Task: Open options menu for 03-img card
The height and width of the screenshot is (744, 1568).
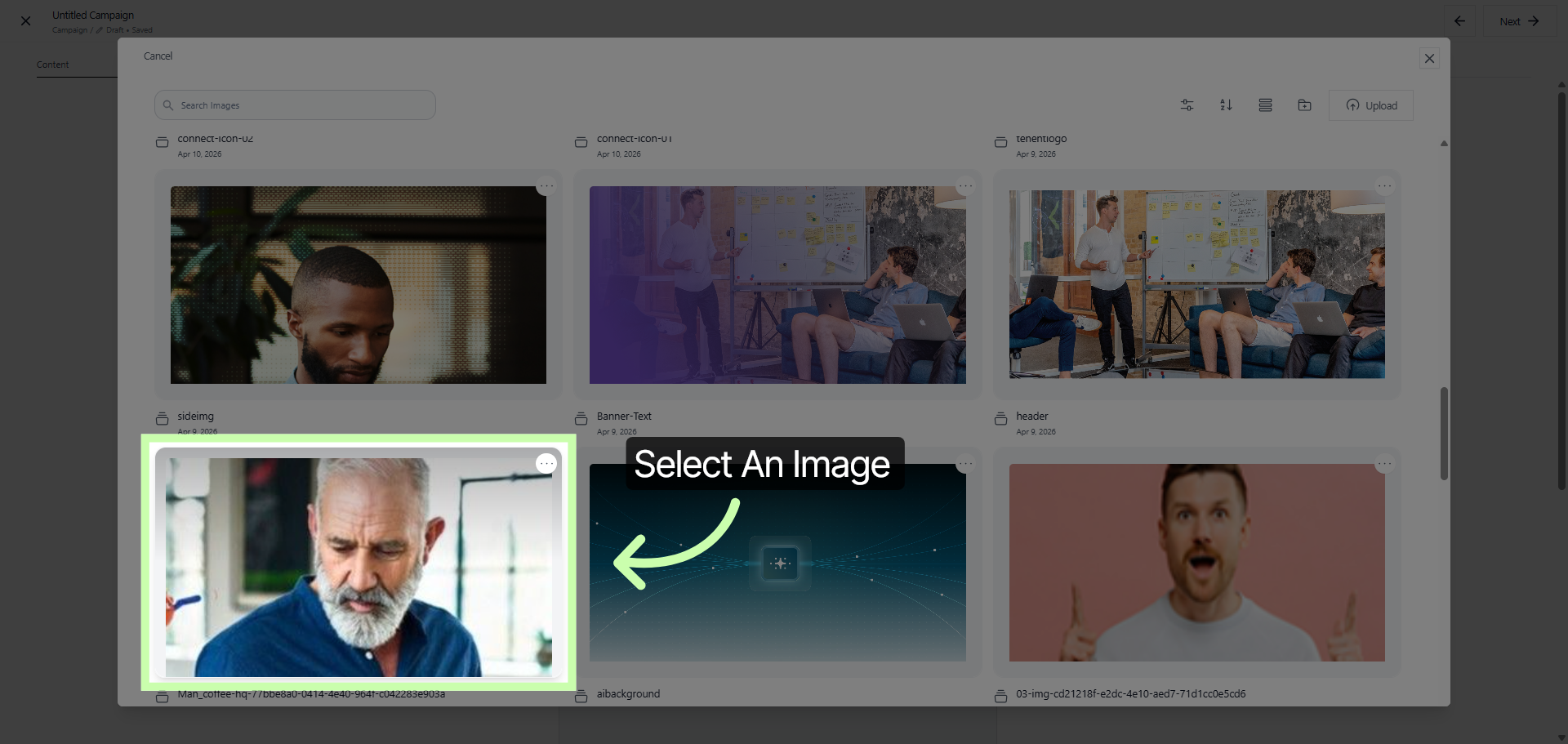Action: [1384, 464]
